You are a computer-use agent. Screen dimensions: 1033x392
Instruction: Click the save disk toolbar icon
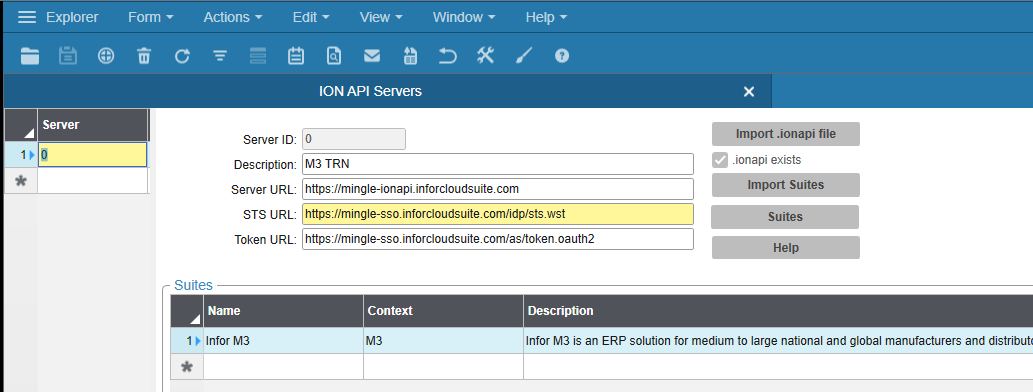click(x=68, y=56)
